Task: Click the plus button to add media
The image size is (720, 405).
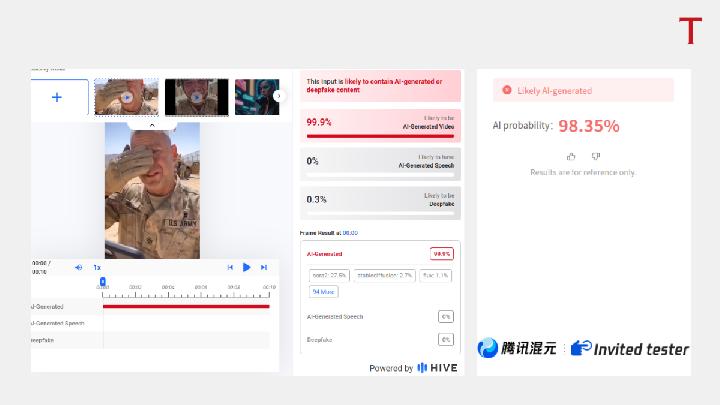Action: tap(57, 97)
